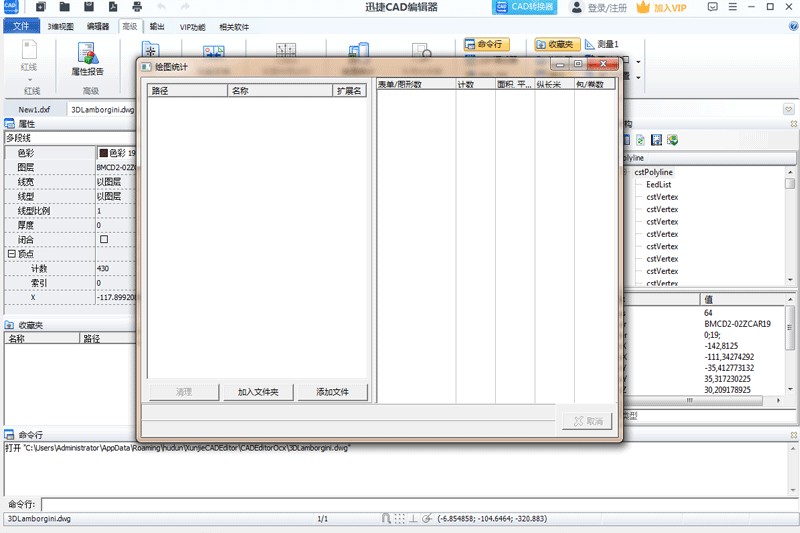Open the CAD转换器 converter

tap(524, 7)
